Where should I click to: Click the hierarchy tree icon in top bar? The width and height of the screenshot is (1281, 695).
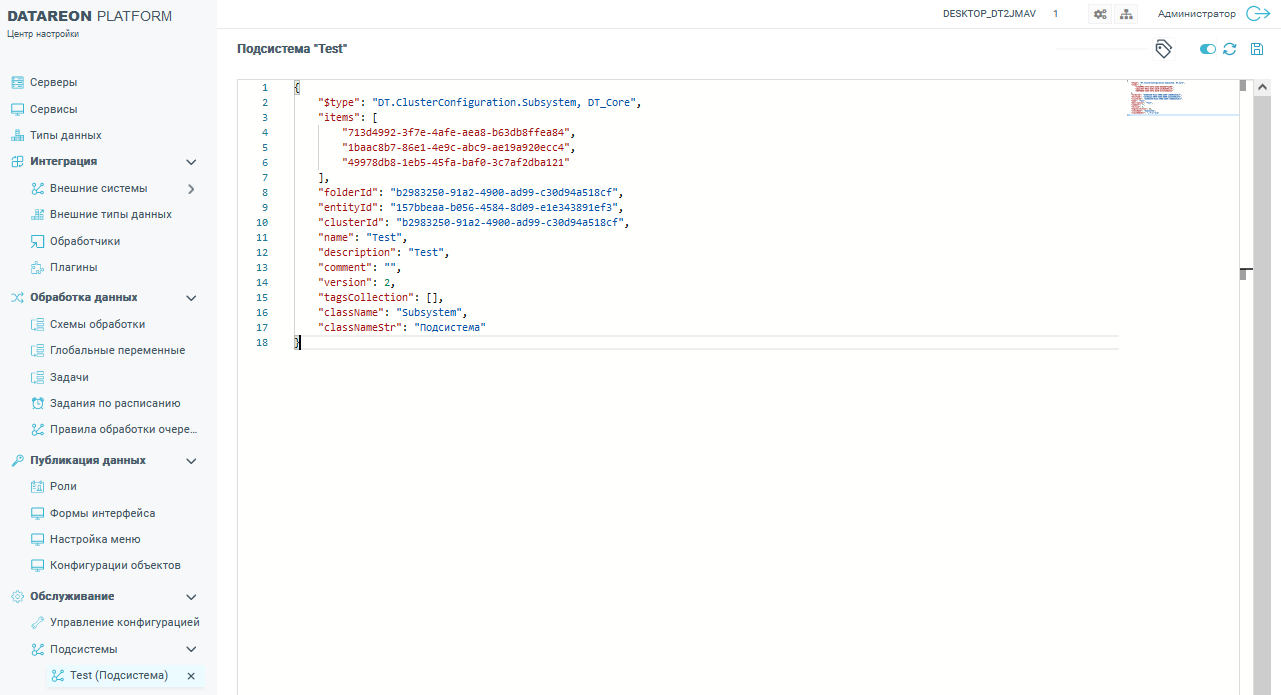coord(1126,14)
